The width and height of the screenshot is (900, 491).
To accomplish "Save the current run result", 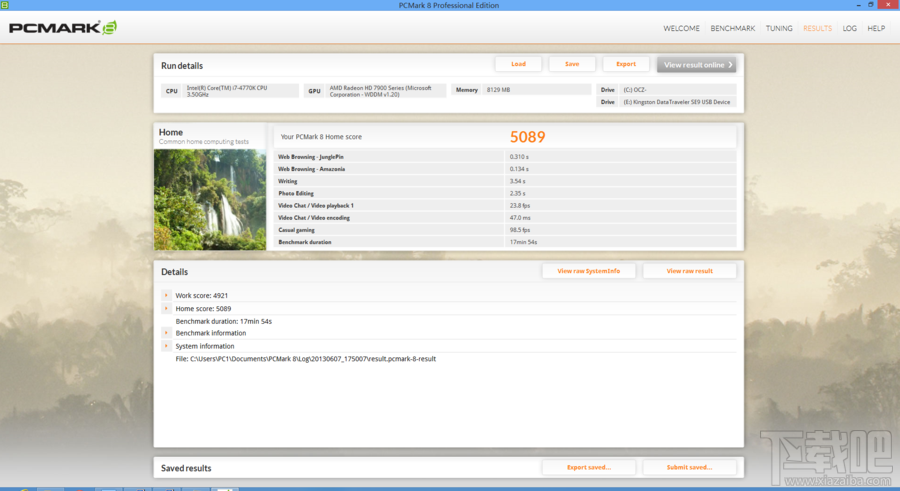I will click(572, 64).
